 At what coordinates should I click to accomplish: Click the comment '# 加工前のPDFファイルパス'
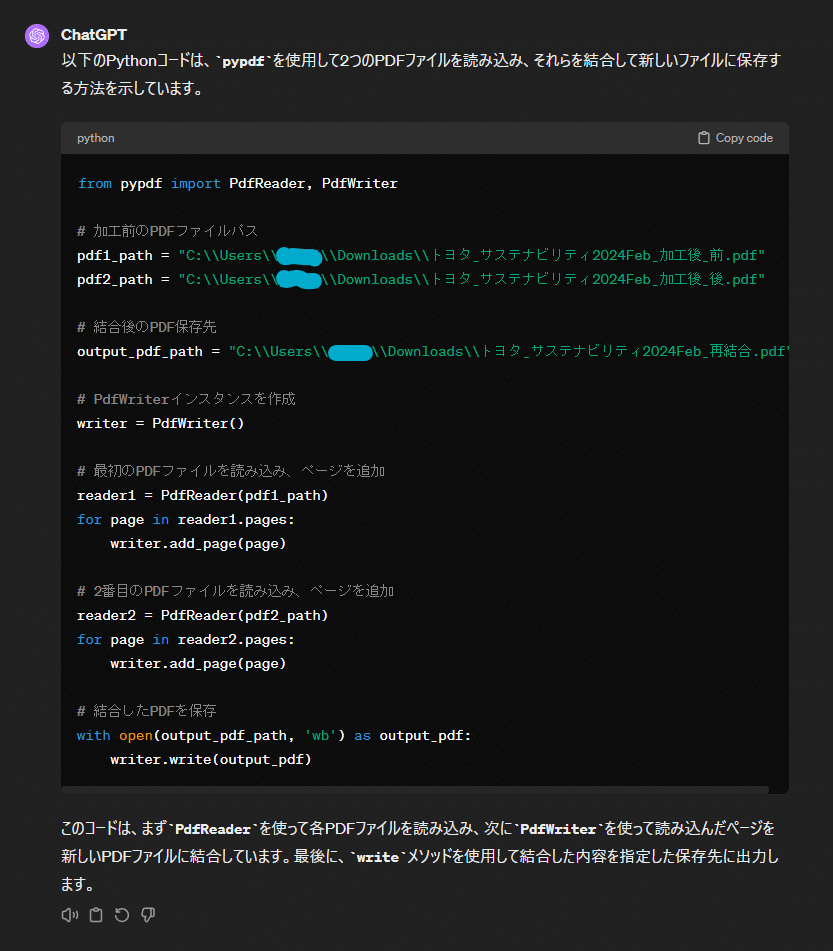point(167,231)
